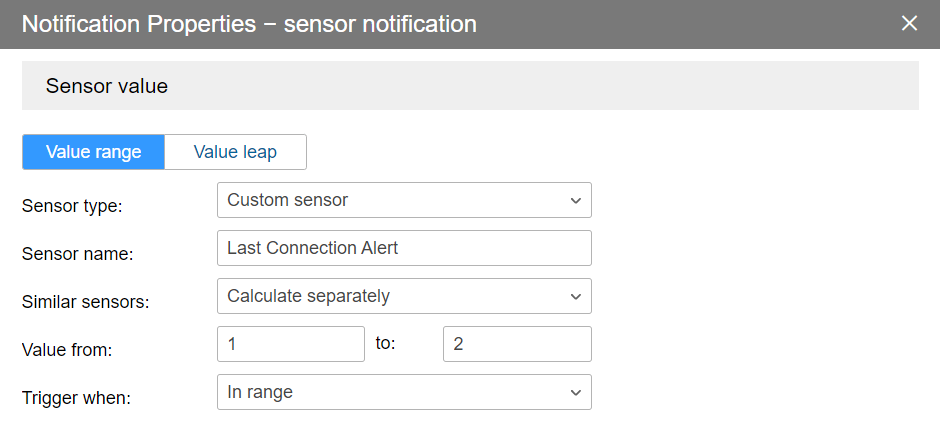Close the Notification Properties dialog
The width and height of the screenshot is (940, 424).
click(x=909, y=23)
